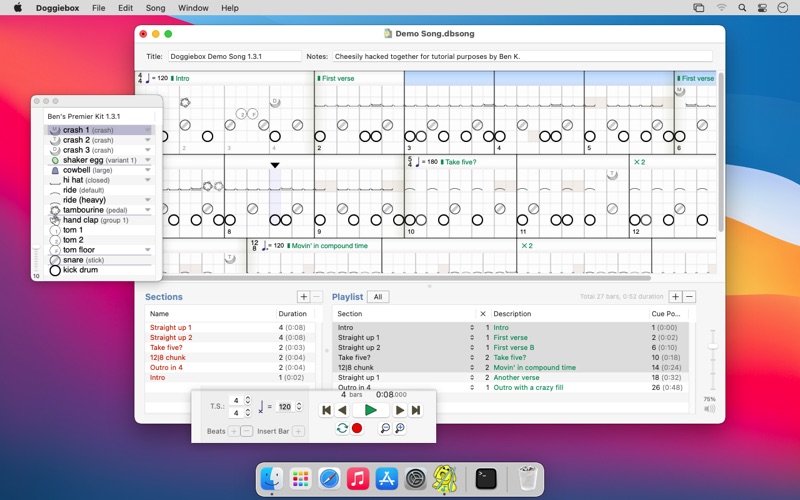Jump to song start button
800x500 pixels.
(x=327, y=410)
